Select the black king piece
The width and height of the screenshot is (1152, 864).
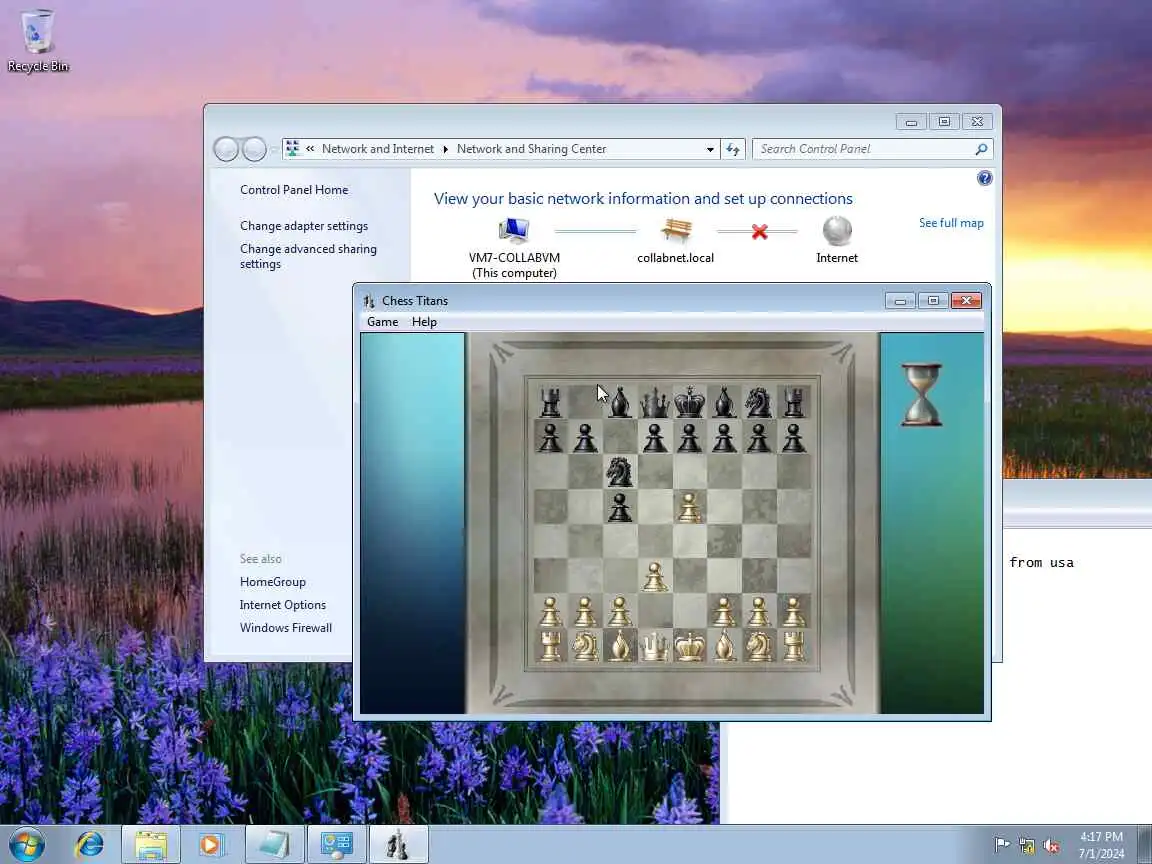point(689,401)
